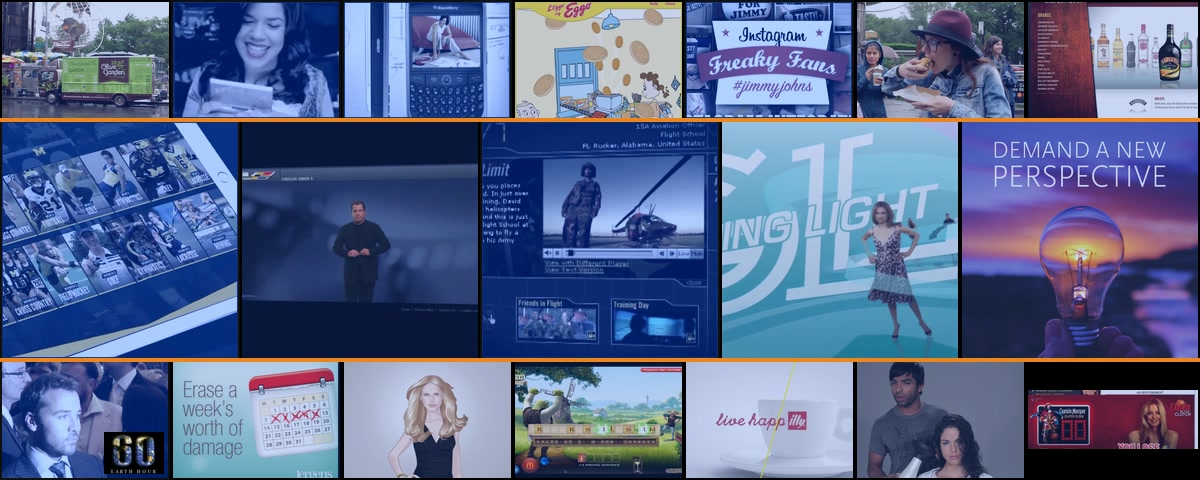
Task: Click the #jimmyjohns hashtag text
Action: tap(768, 87)
